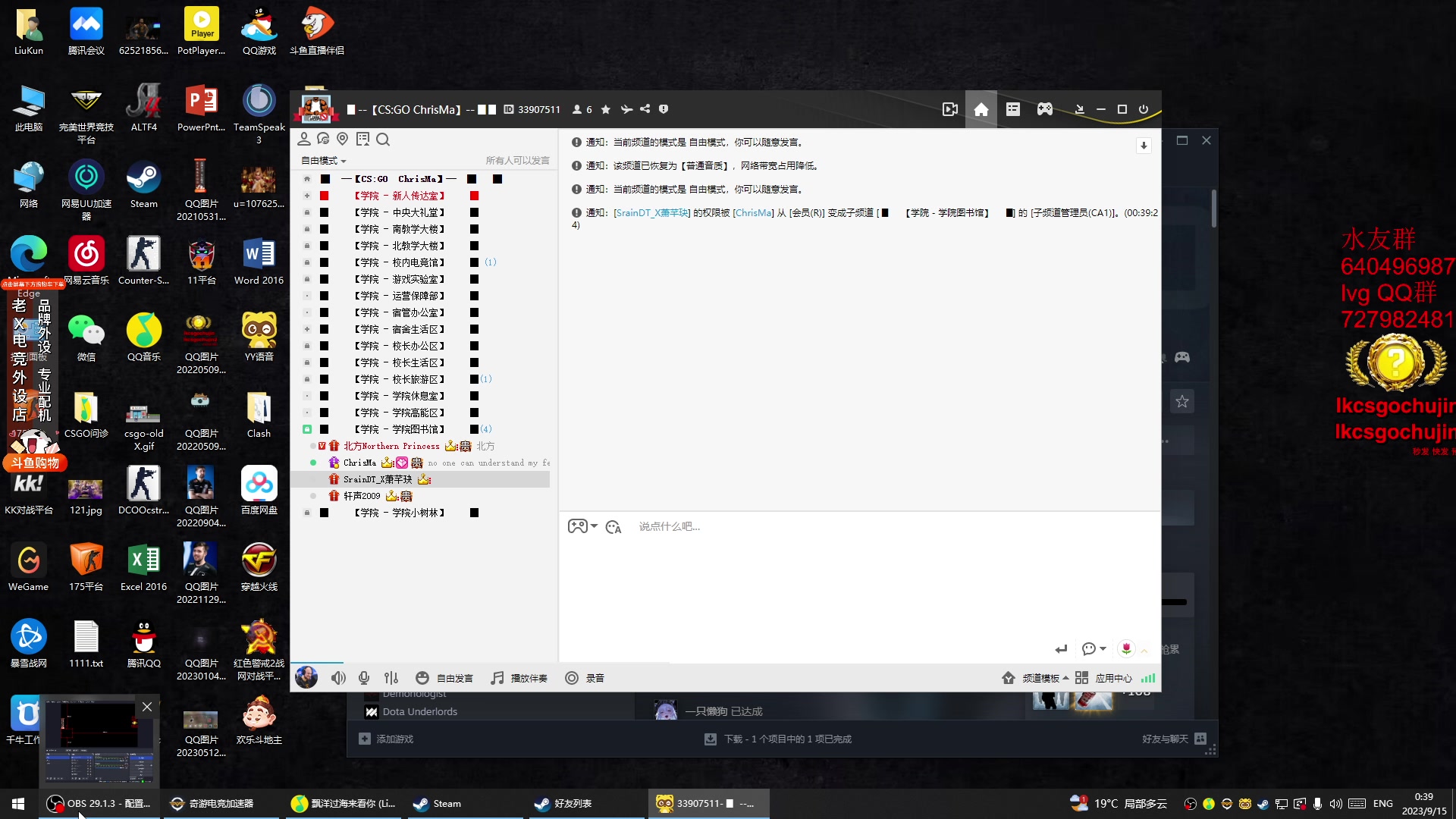Open 好友与聊天 in the Steam window
Image resolution: width=1456 pixels, height=819 pixels.
[x=1174, y=739]
